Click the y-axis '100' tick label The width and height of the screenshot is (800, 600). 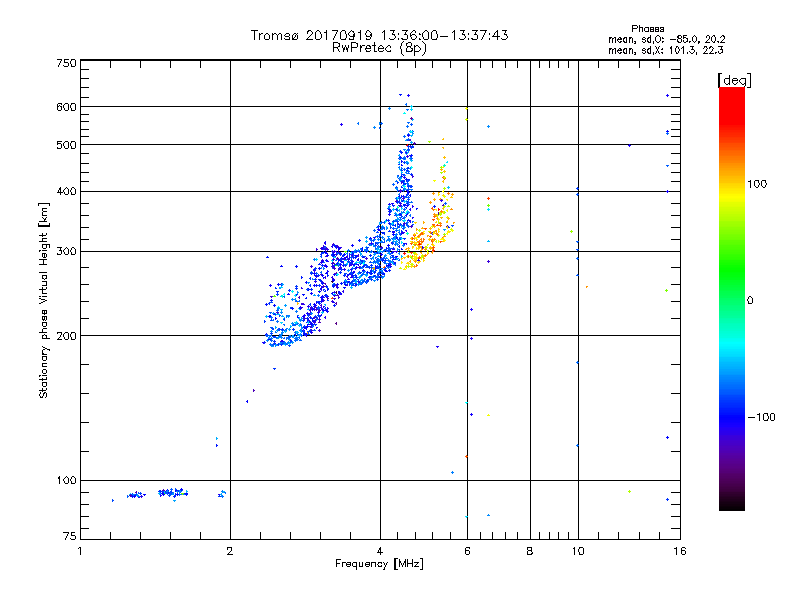coord(66,481)
